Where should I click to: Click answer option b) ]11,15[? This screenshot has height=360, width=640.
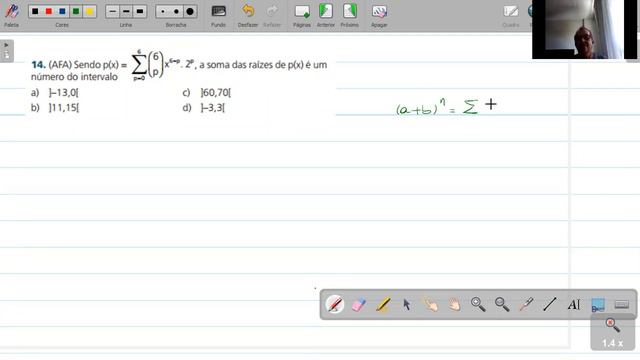(x=55, y=108)
